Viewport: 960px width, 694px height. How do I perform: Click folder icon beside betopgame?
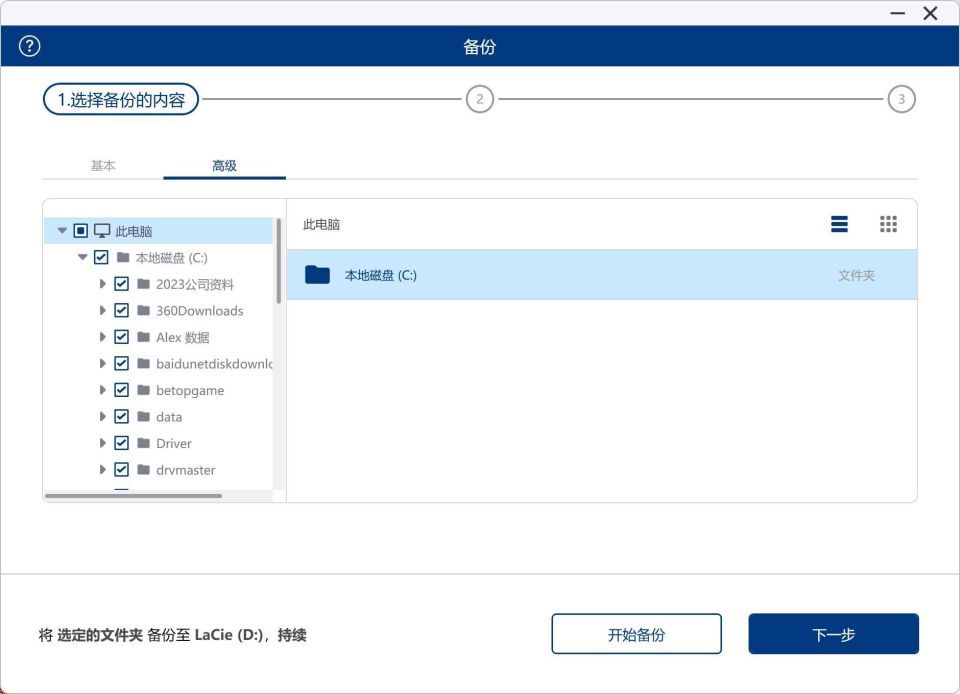[x=144, y=390]
